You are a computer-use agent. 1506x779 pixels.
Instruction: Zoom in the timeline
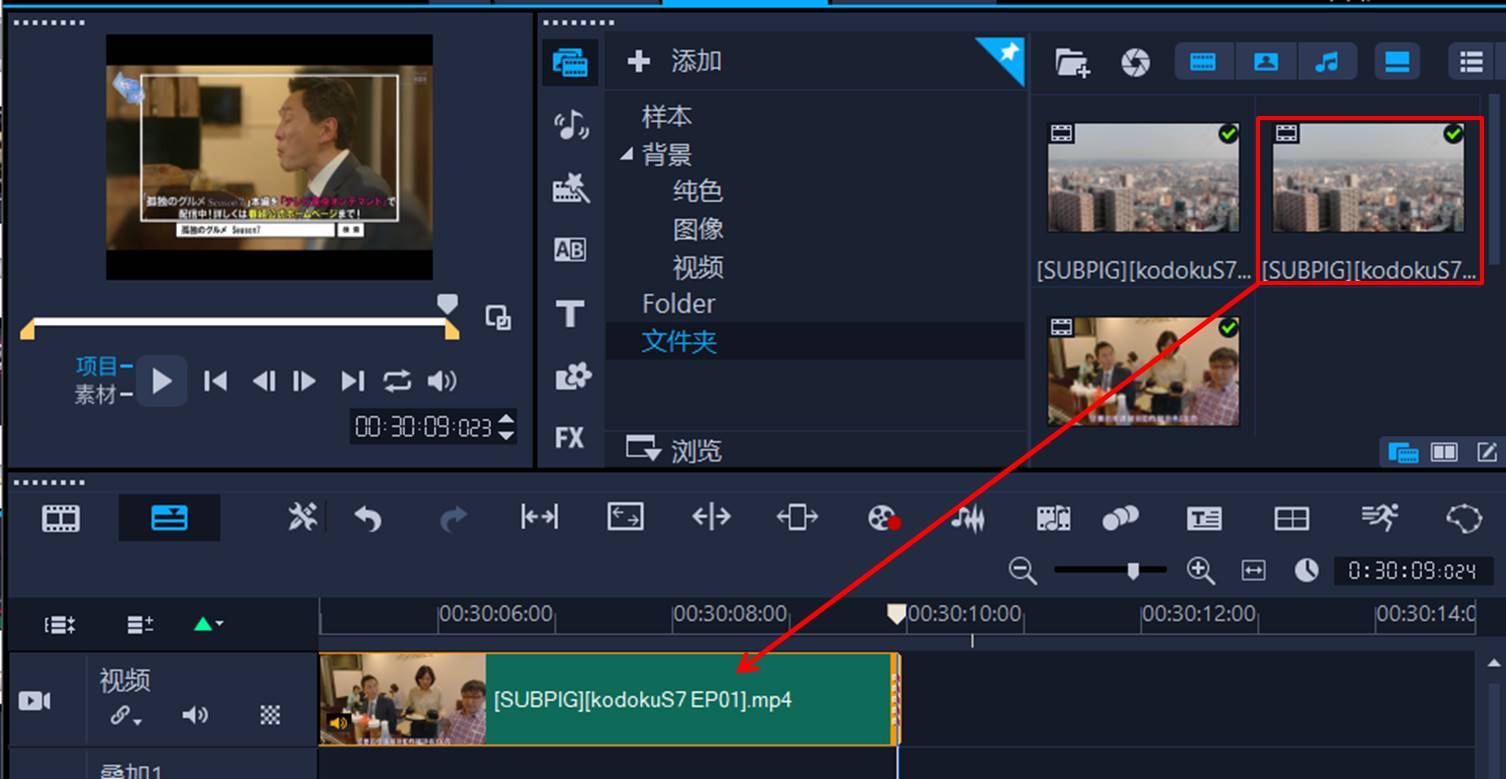pos(1200,571)
